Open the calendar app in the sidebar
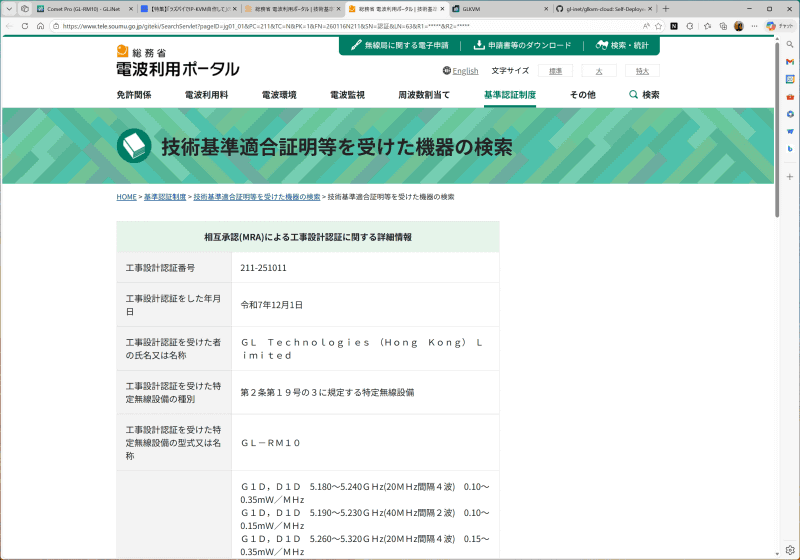 pyautogui.click(x=790, y=79)
